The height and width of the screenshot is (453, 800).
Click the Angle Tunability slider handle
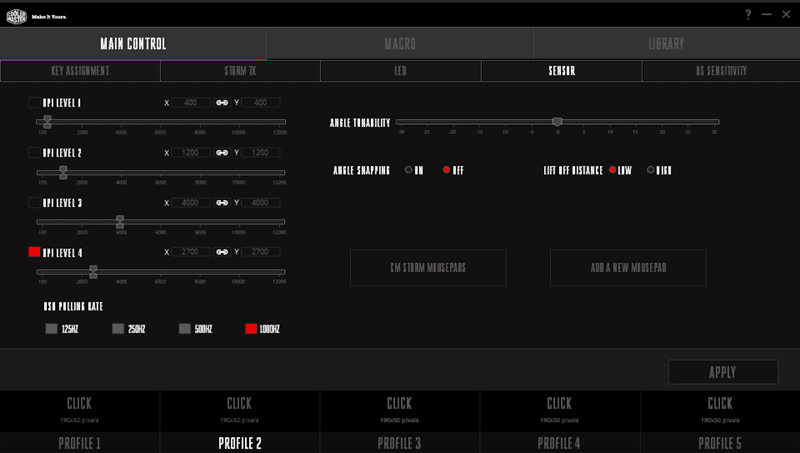[557, 122]
